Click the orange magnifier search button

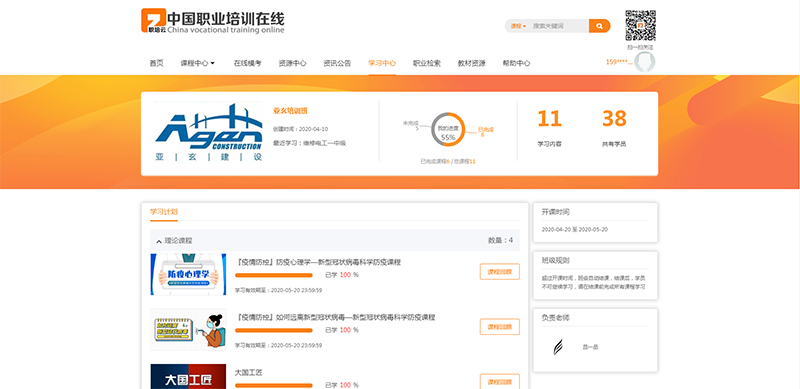coord(599,26)
